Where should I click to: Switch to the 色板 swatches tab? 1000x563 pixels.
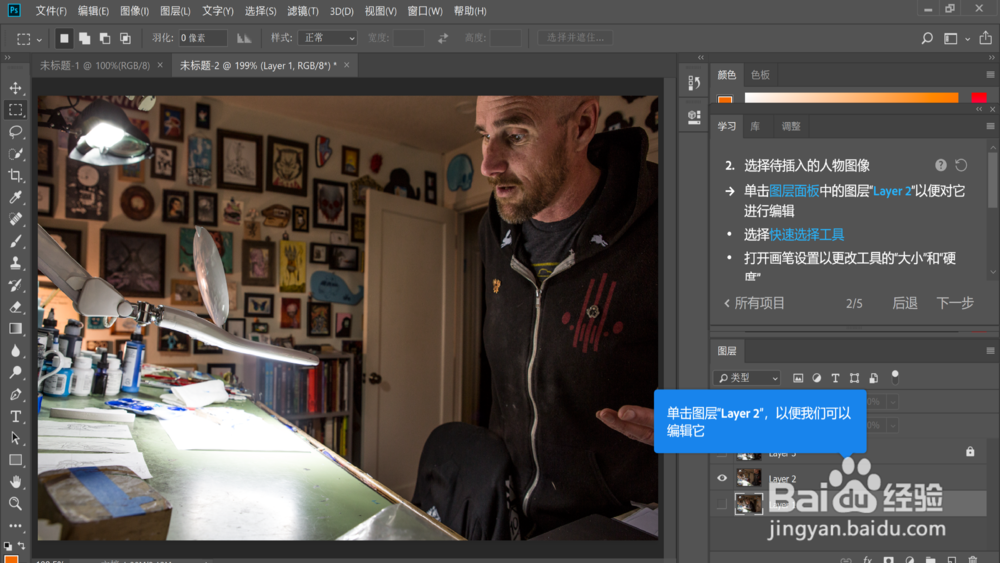[760, 75]
